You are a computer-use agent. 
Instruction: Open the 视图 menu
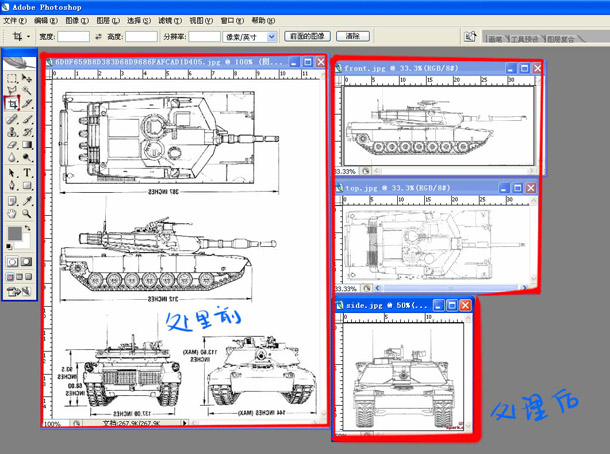coord(201,21)
